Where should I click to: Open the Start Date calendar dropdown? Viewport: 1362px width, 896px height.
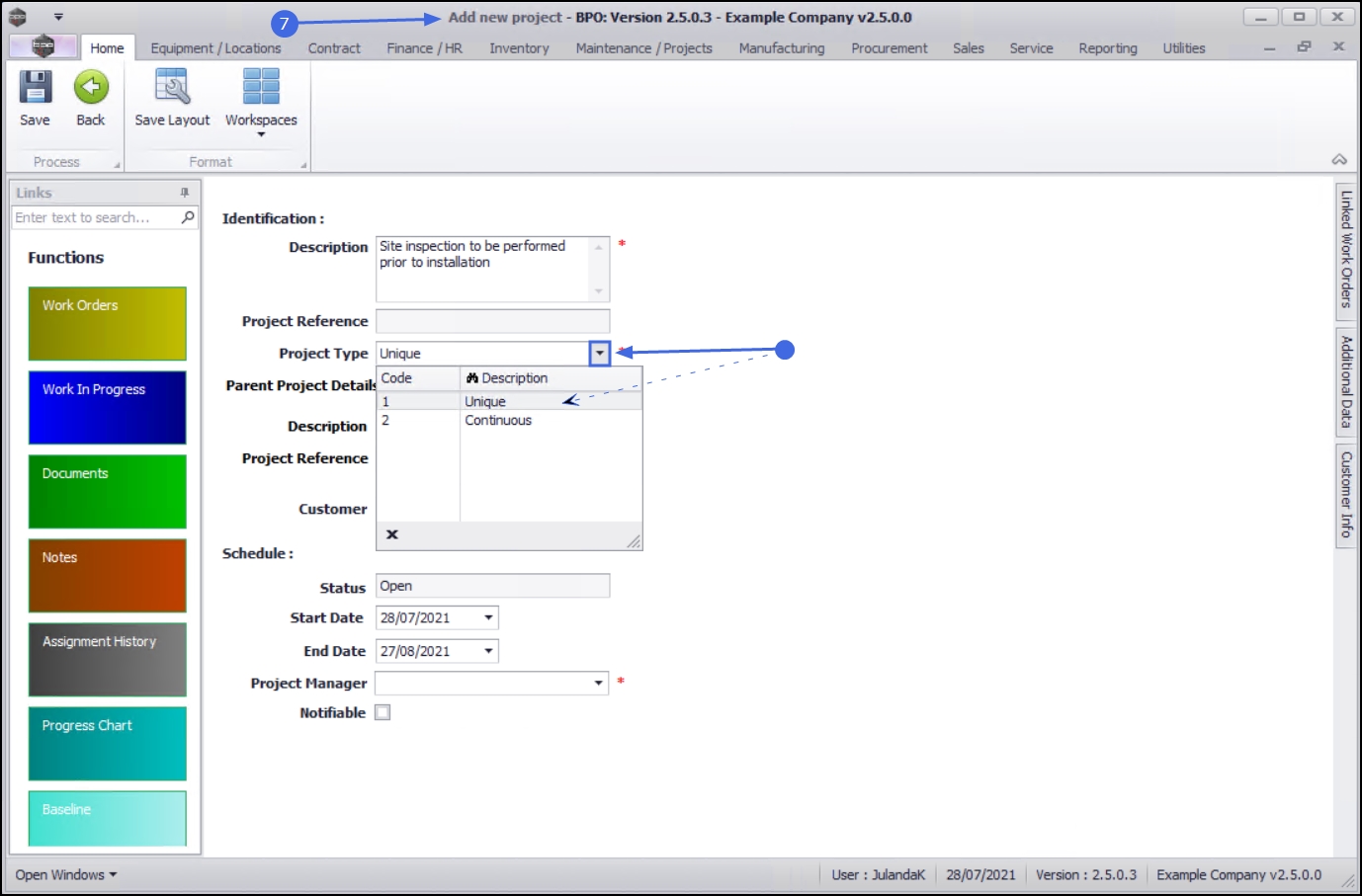coord(488,618)
